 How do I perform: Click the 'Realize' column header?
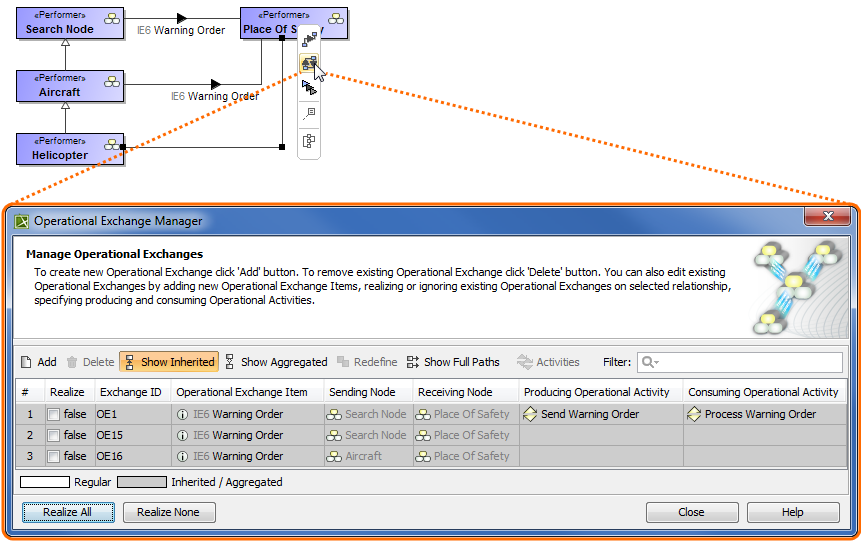pos(69,392)
